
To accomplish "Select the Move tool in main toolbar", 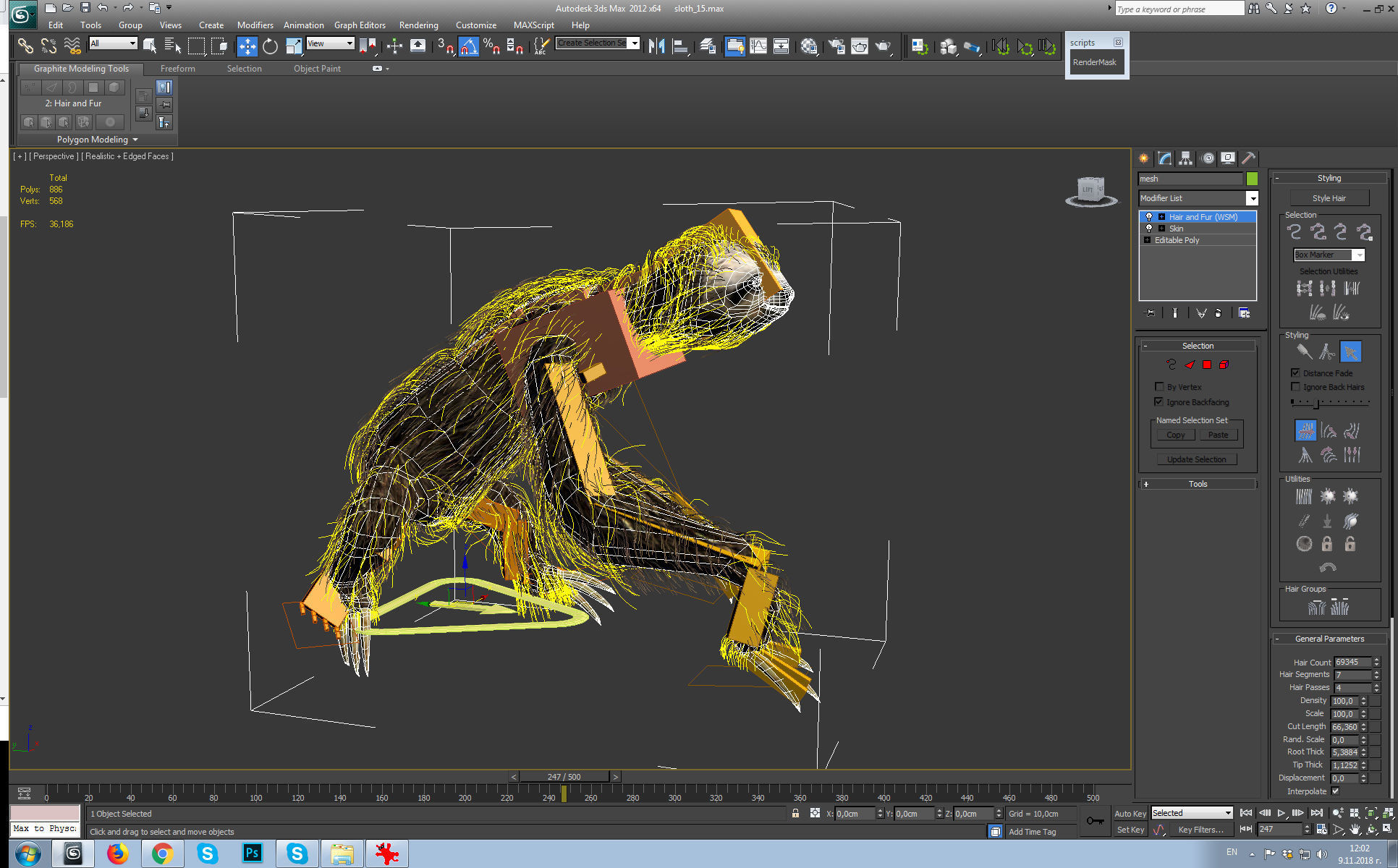I will (247, 46).
